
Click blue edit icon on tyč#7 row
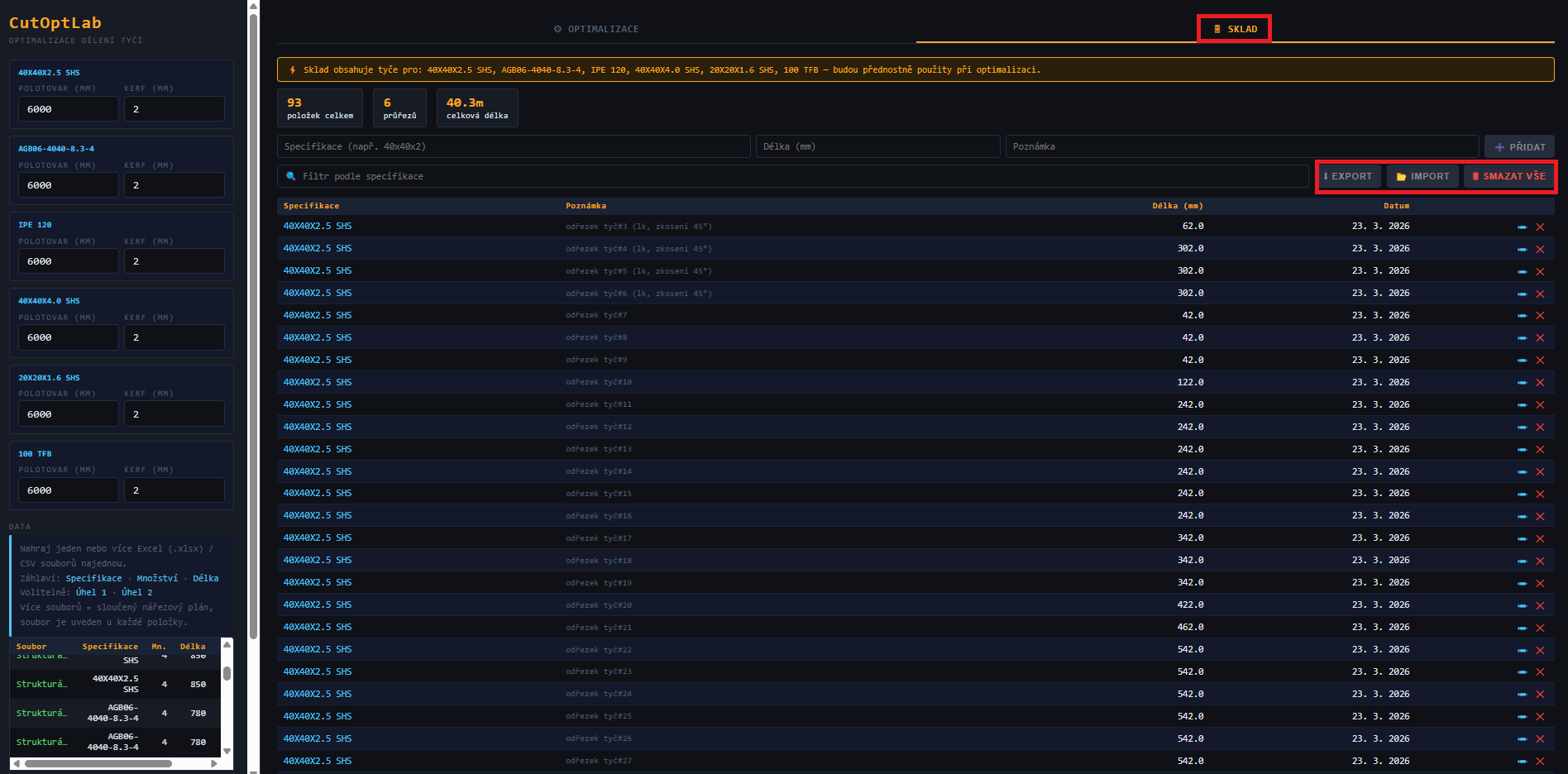(1522, 316)
